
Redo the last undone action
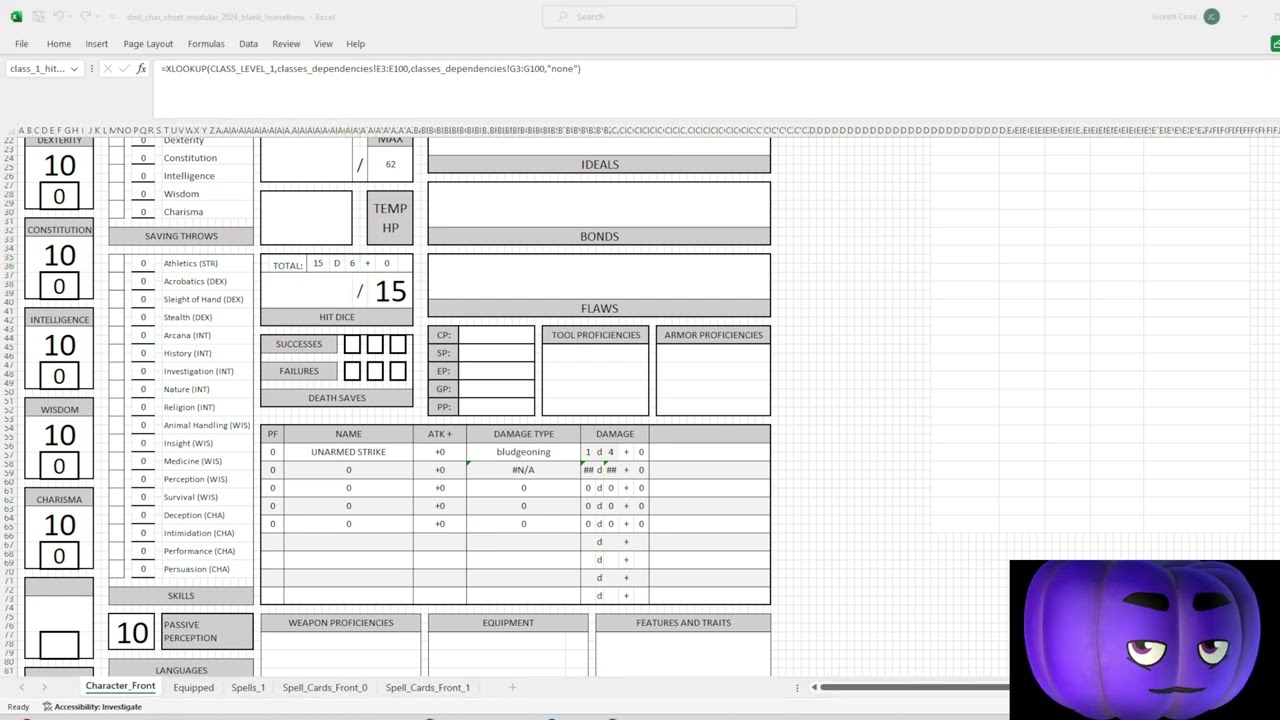[85, 17]
